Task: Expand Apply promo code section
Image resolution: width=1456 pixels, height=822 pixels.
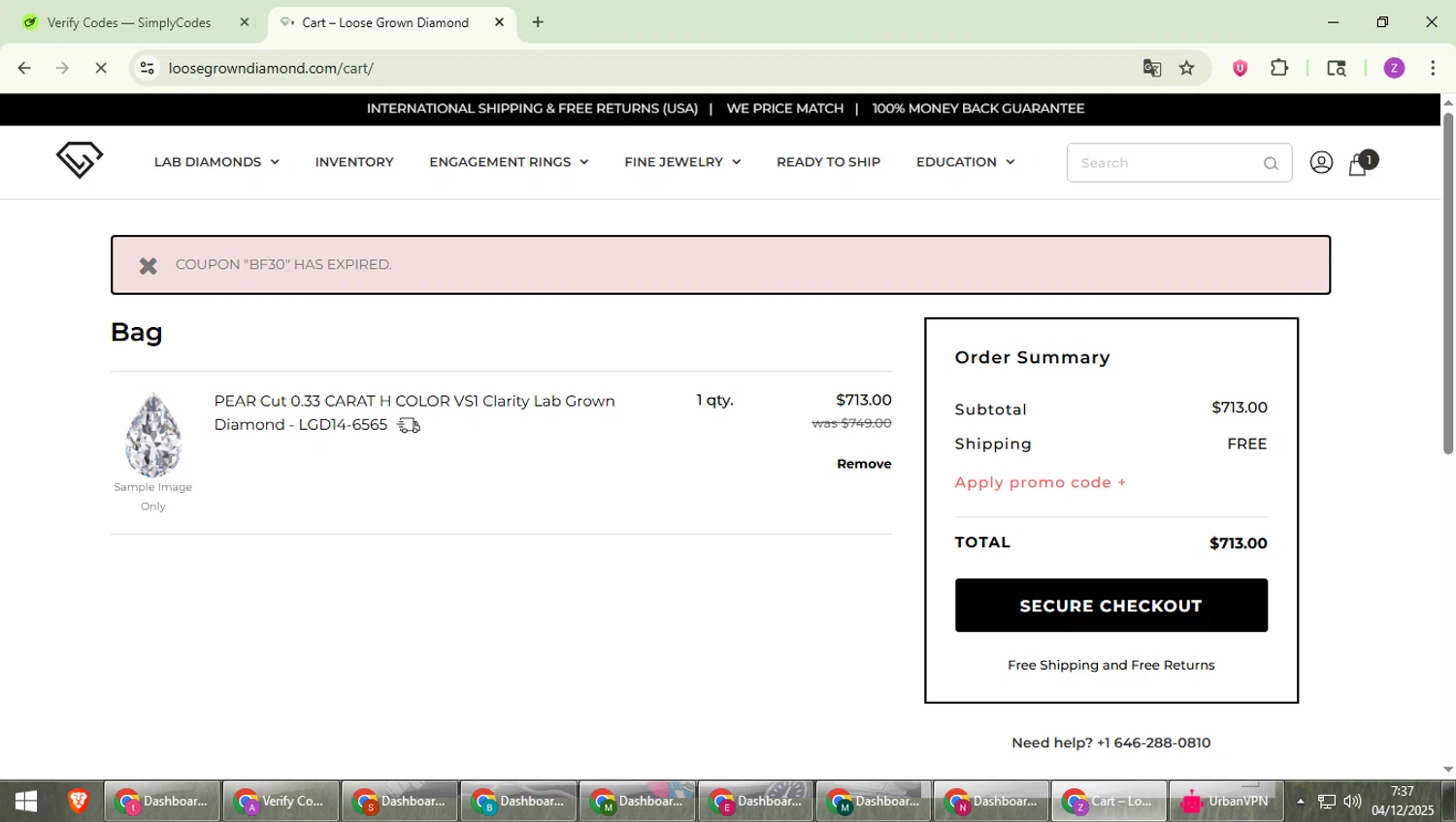Action: pos(1040,482)
